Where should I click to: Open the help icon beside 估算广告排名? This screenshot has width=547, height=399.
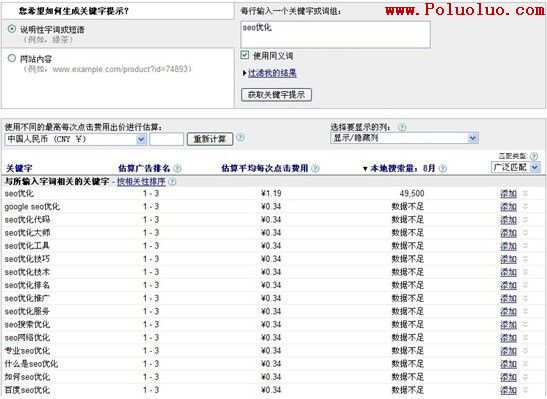(x=177, y=168)
